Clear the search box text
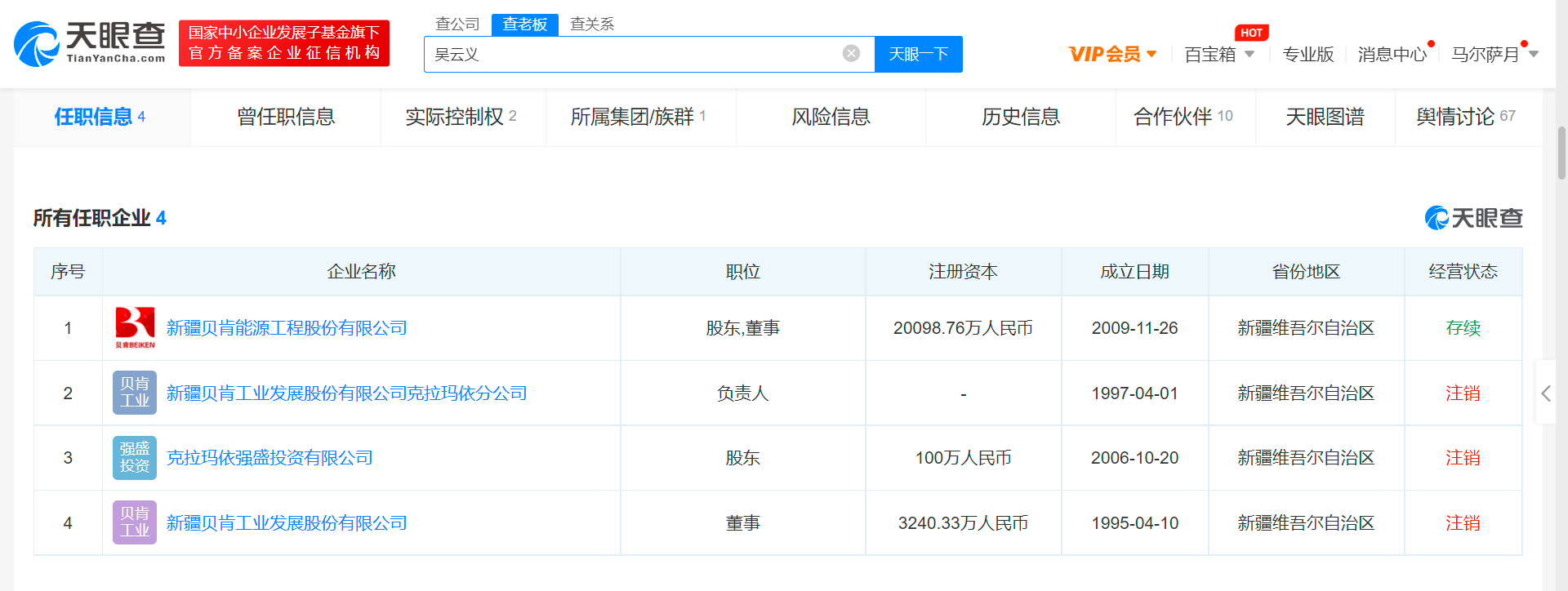Viewport: 1568px width, 591px height. tap(851, 54)
